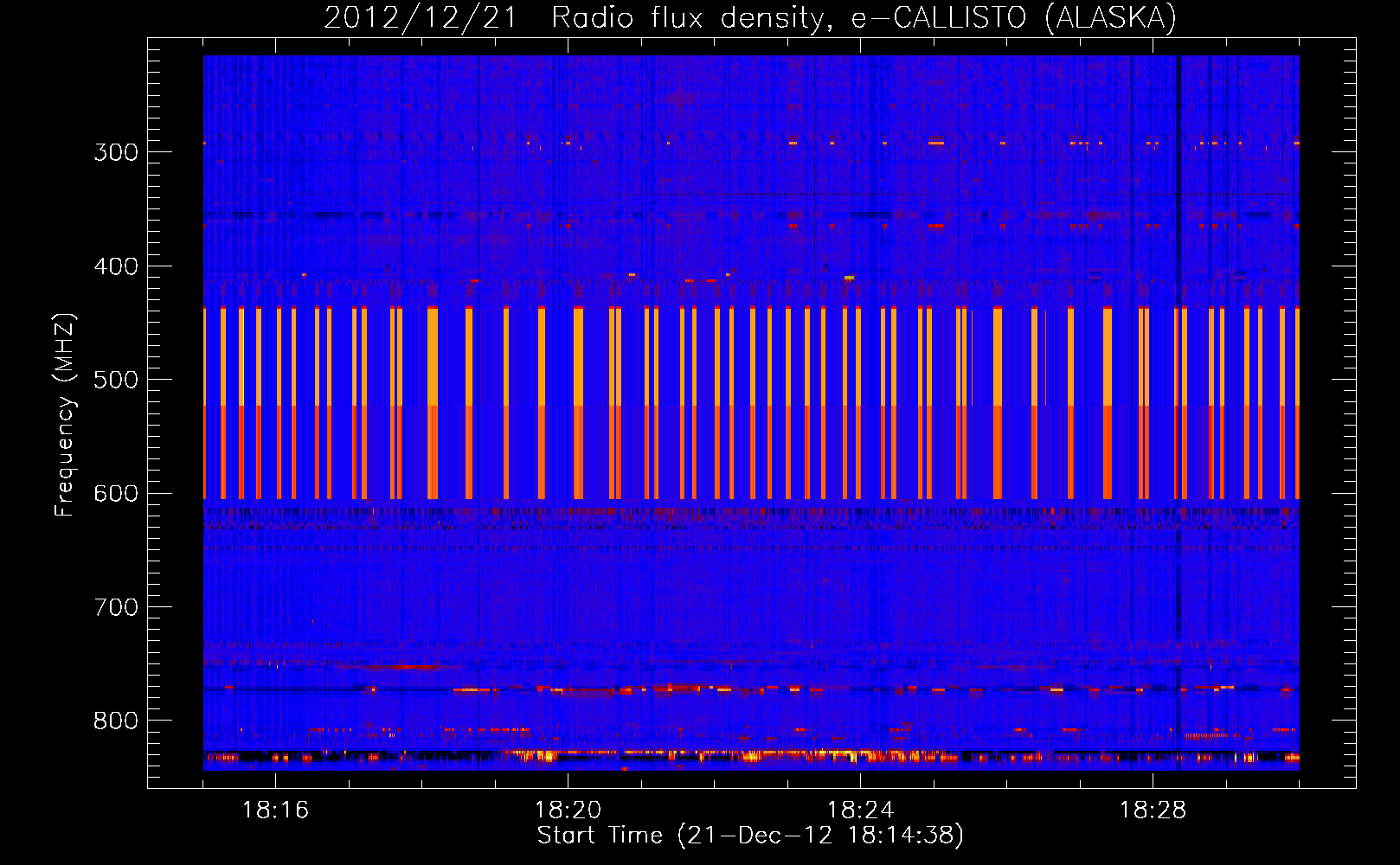Click the 'Frequency (MHZ)' axis label
Viewport: 1400px width, 865px height.
[65, 415]
